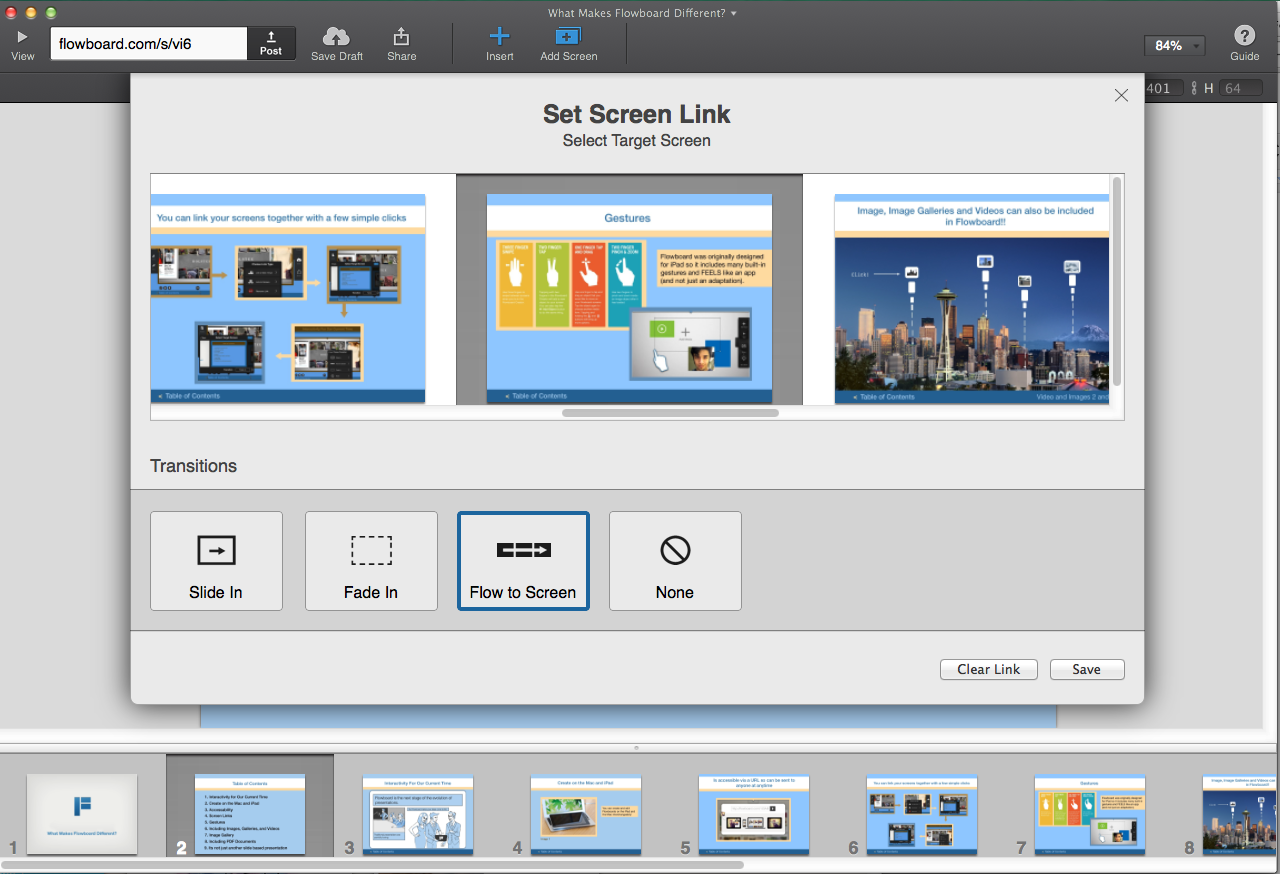Open the Guide help icon
This screenshot has width=1280, height=874.
[1244, 36]
